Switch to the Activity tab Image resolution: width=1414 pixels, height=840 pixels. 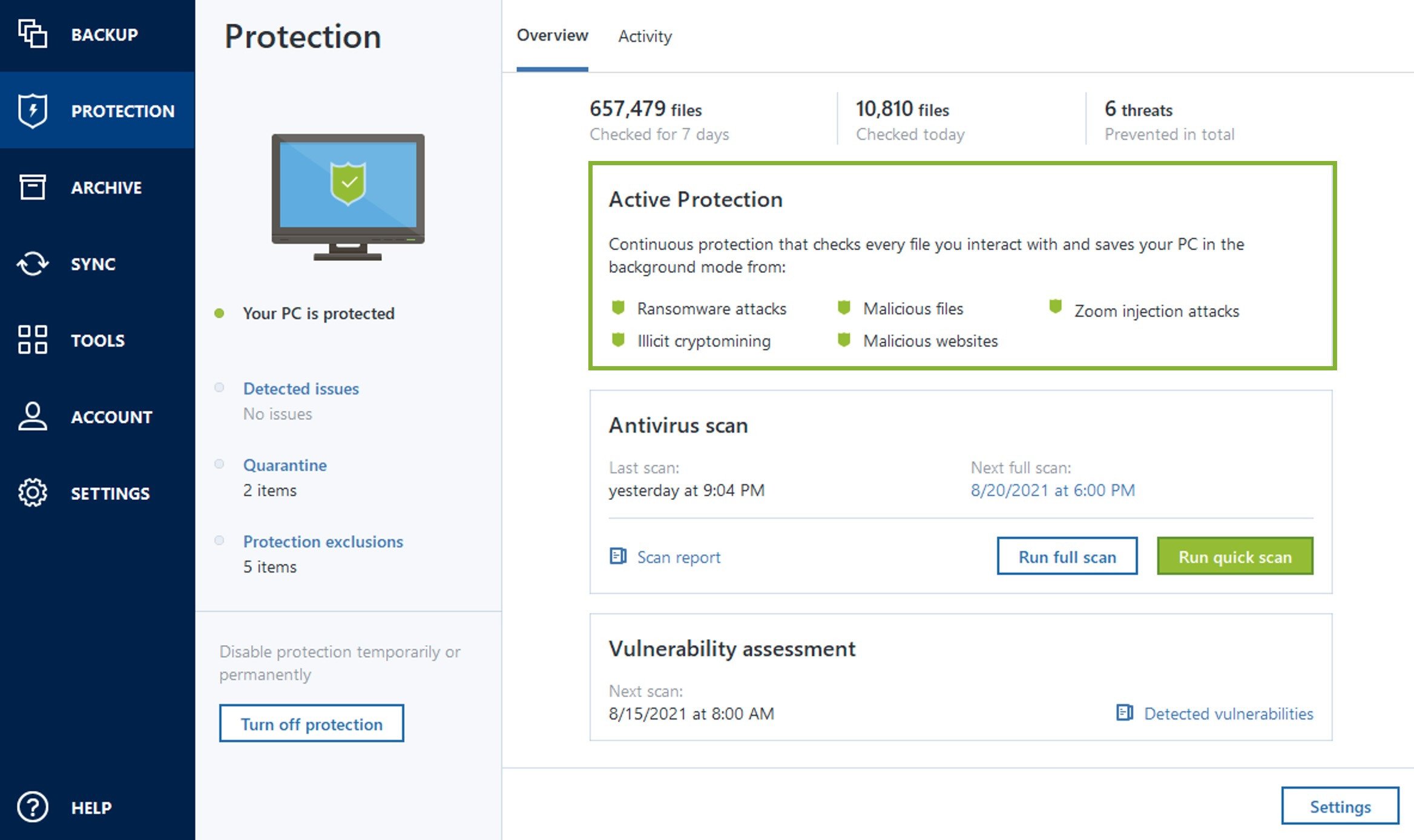[645, 36]
